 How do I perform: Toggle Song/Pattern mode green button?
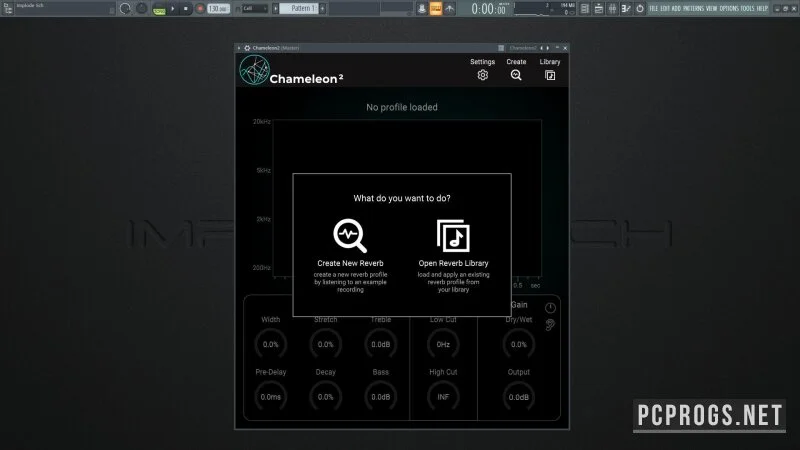(159, 9)
